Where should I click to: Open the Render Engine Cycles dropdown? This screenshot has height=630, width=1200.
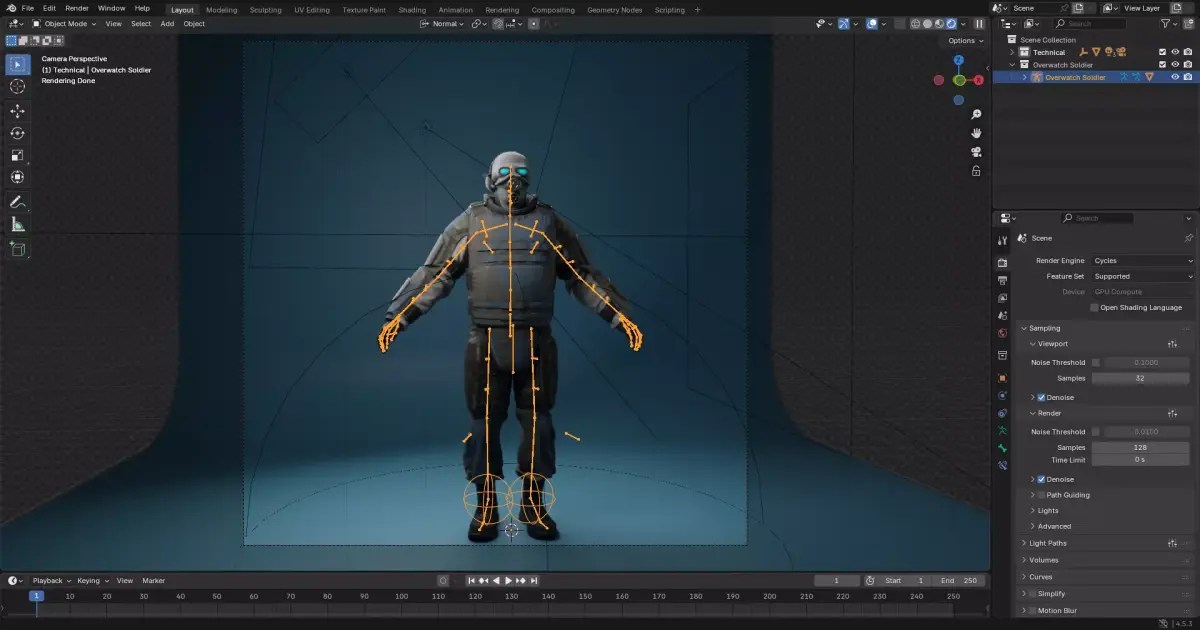(1142, 261)
